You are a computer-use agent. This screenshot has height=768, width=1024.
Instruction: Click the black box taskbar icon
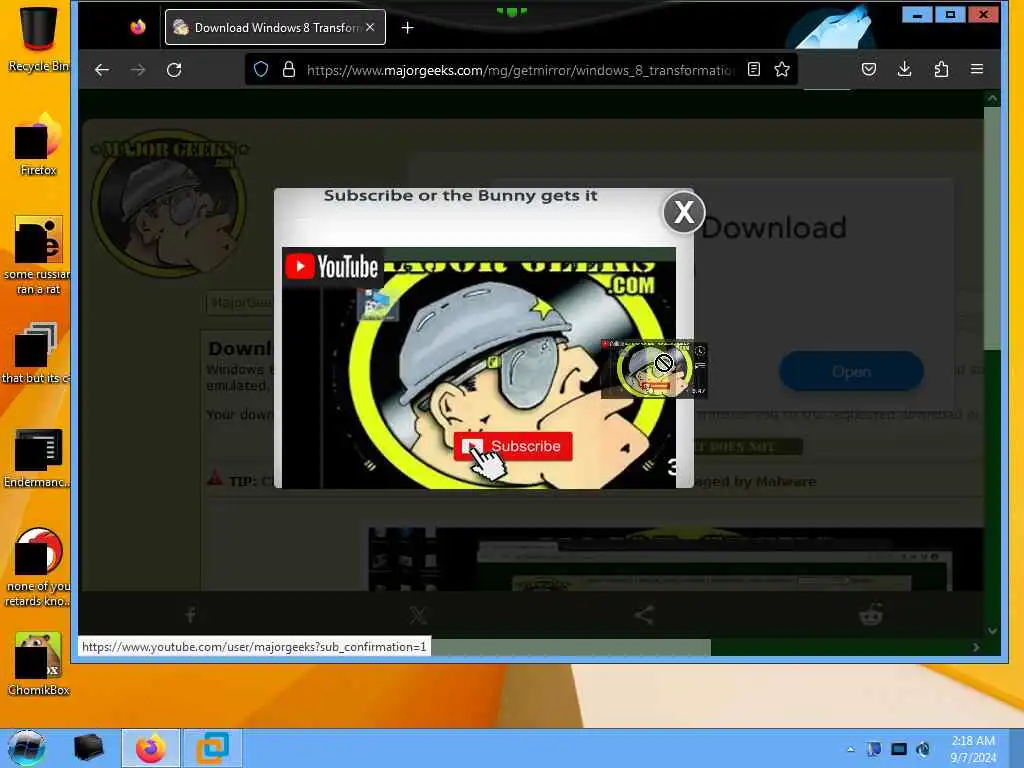(x=88, y=748)
